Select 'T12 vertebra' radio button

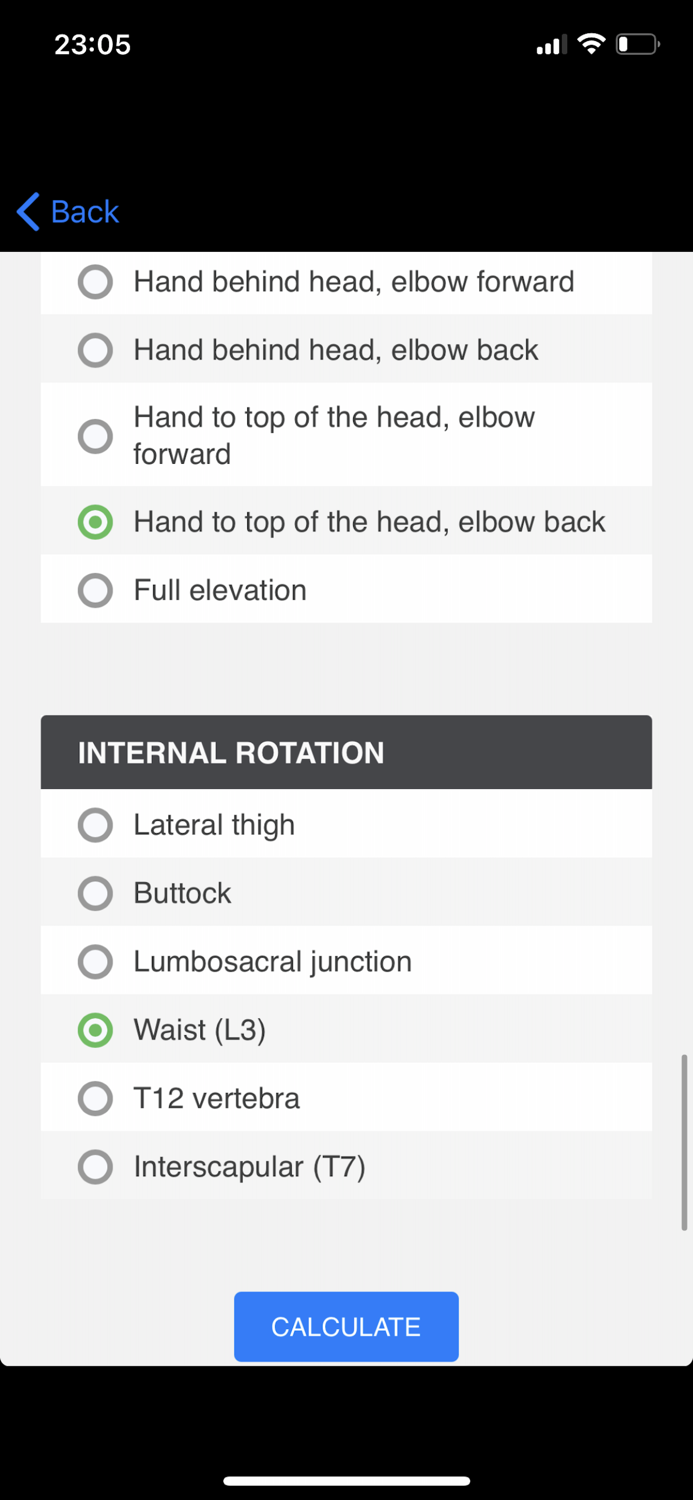pos(96,1098)
